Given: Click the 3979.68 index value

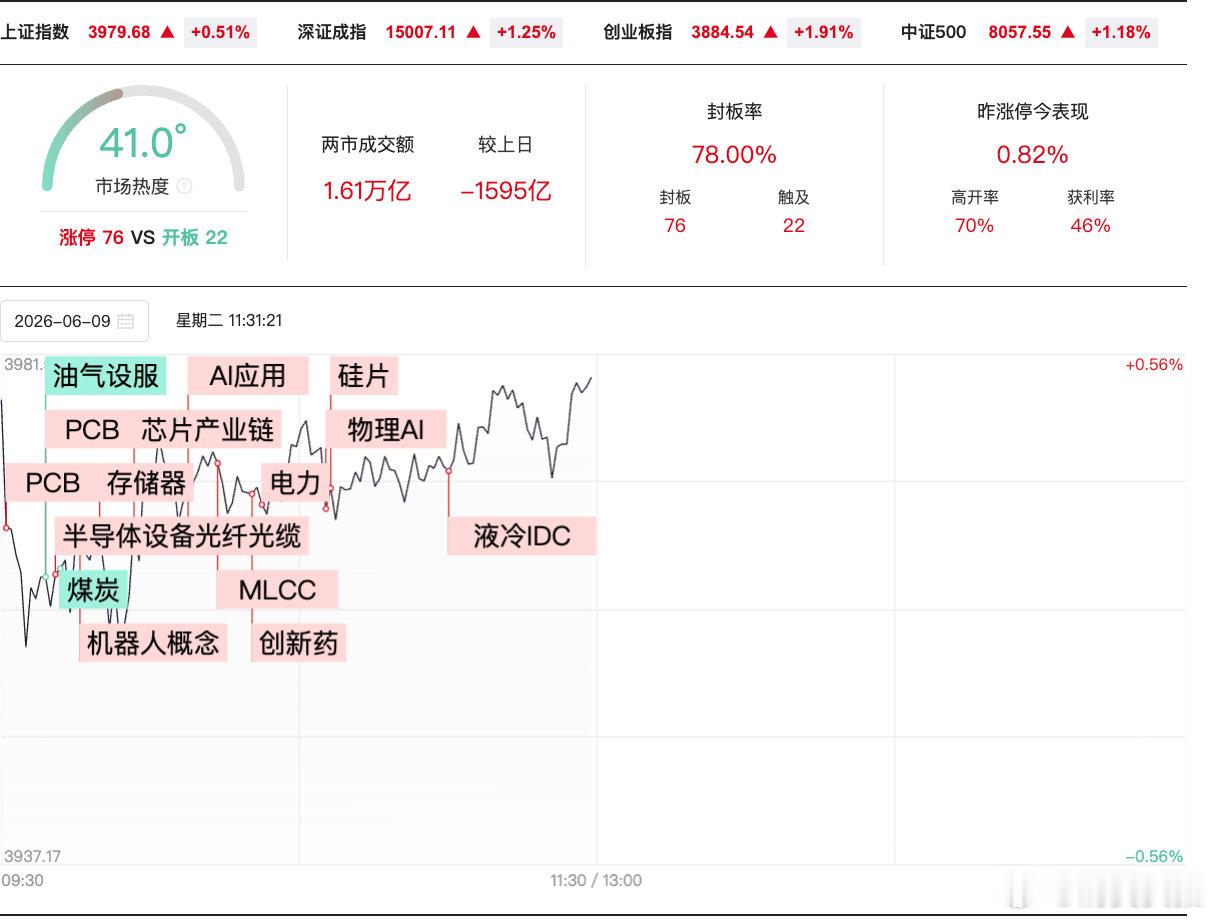Looking at the screenshot, I should 119,32.
